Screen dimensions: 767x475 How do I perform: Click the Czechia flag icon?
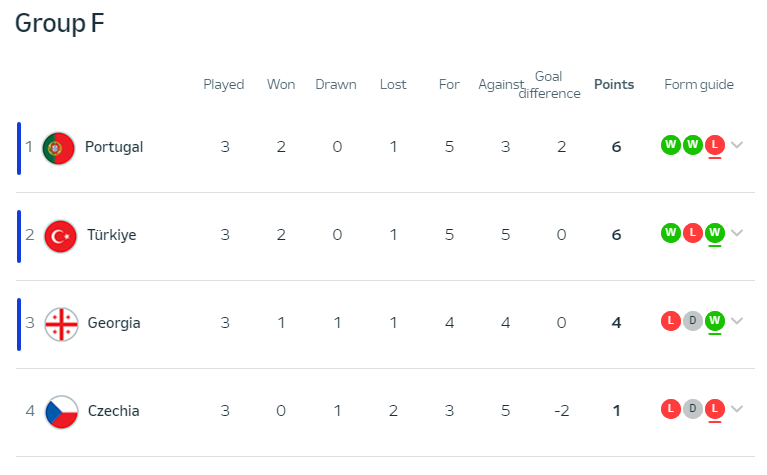[62, 412]
